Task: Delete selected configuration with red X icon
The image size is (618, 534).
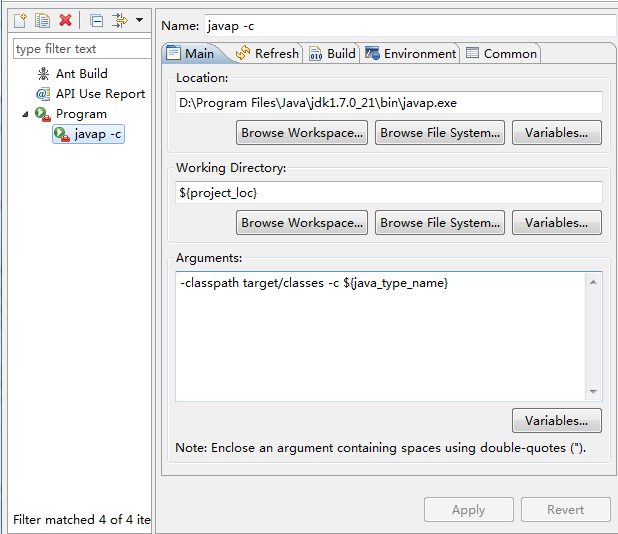Action: [x=65, y=20]
